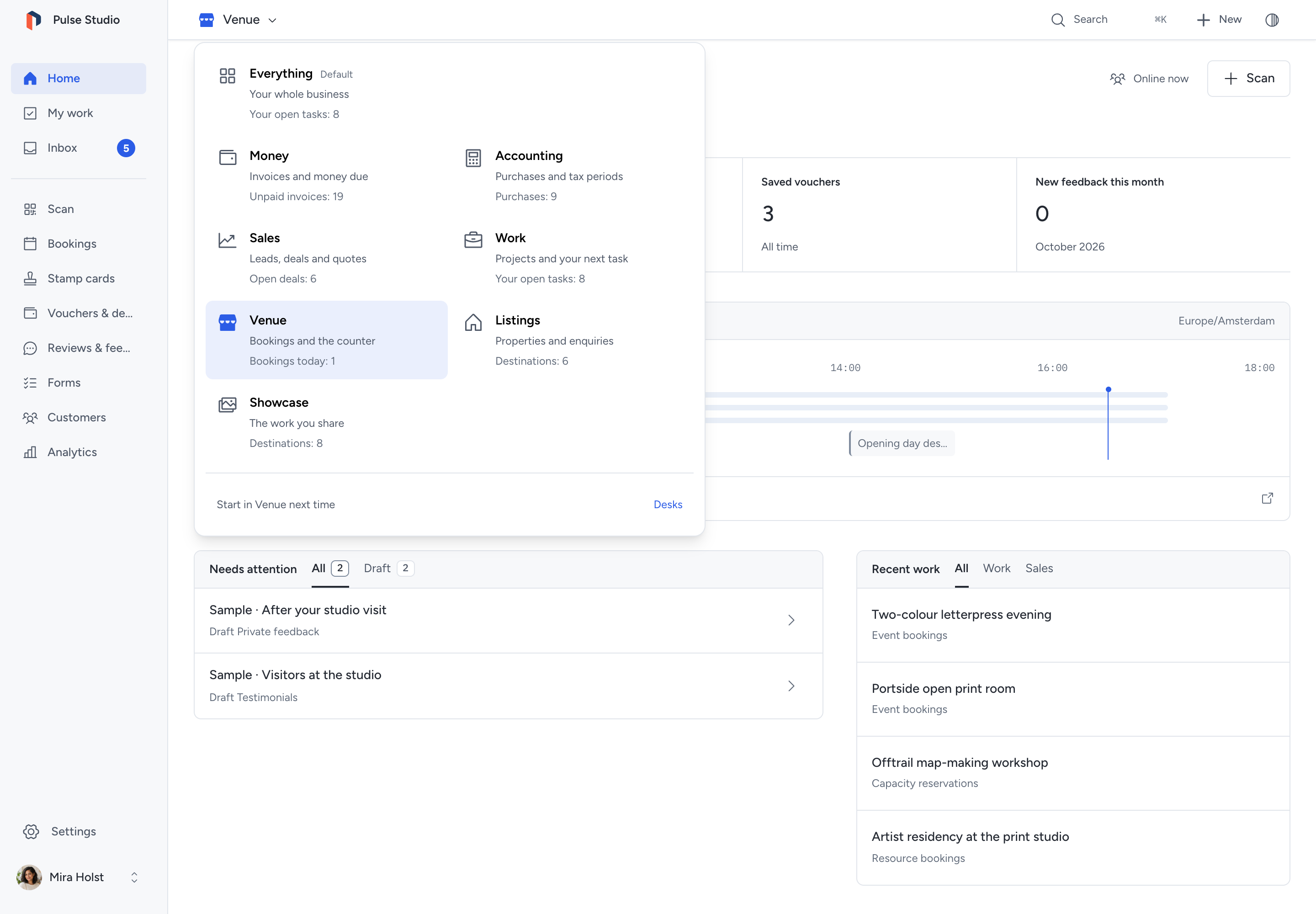Show Online now people indicator
This screenshot has width=1316, height=914.
tap(1149, 79)
